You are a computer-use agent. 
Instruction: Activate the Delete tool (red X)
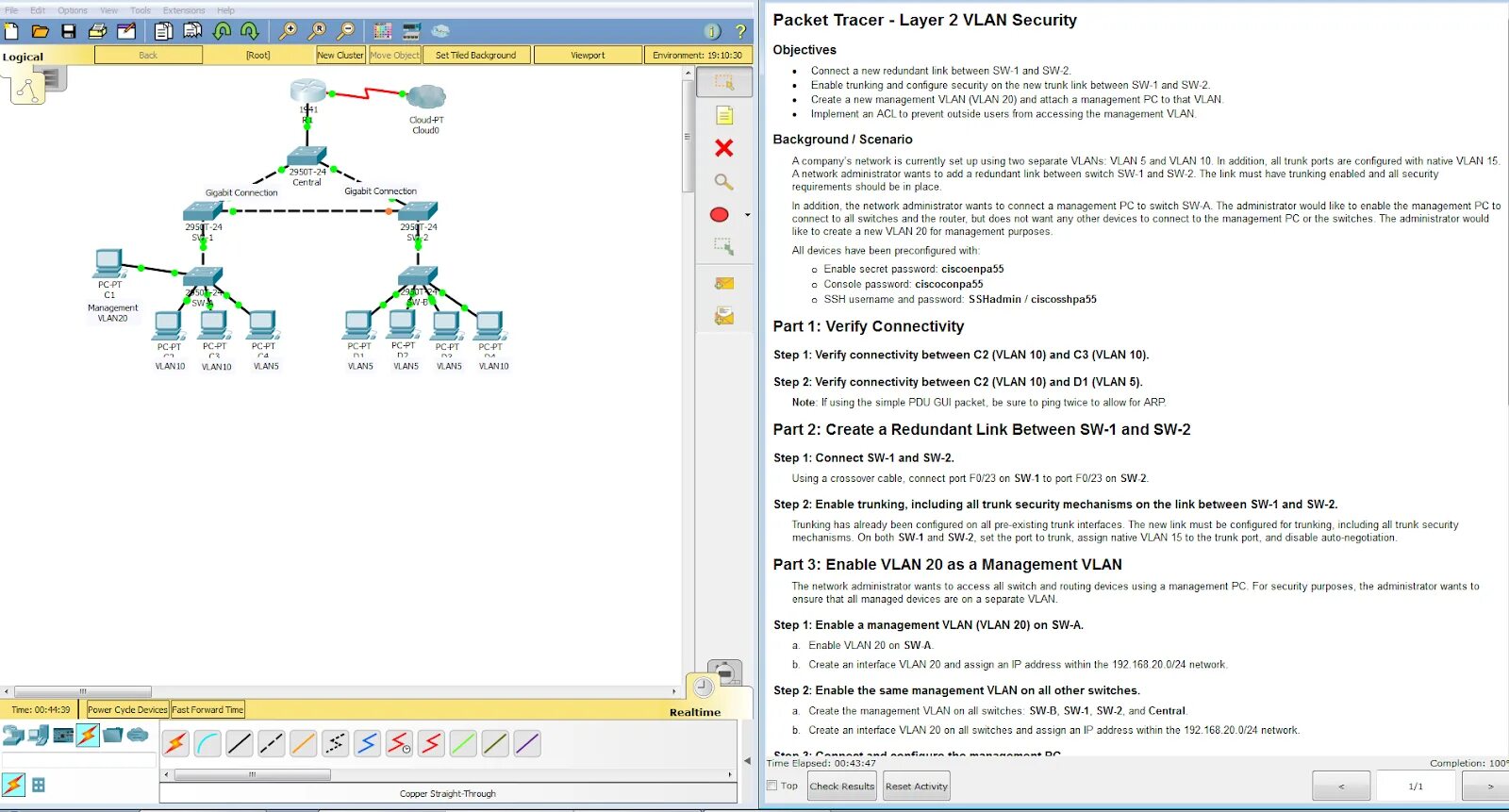click(723, 148)
